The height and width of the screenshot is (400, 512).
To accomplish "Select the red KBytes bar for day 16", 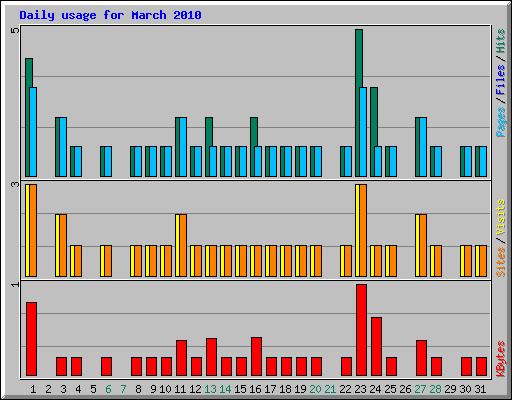I will coord(256,357).
